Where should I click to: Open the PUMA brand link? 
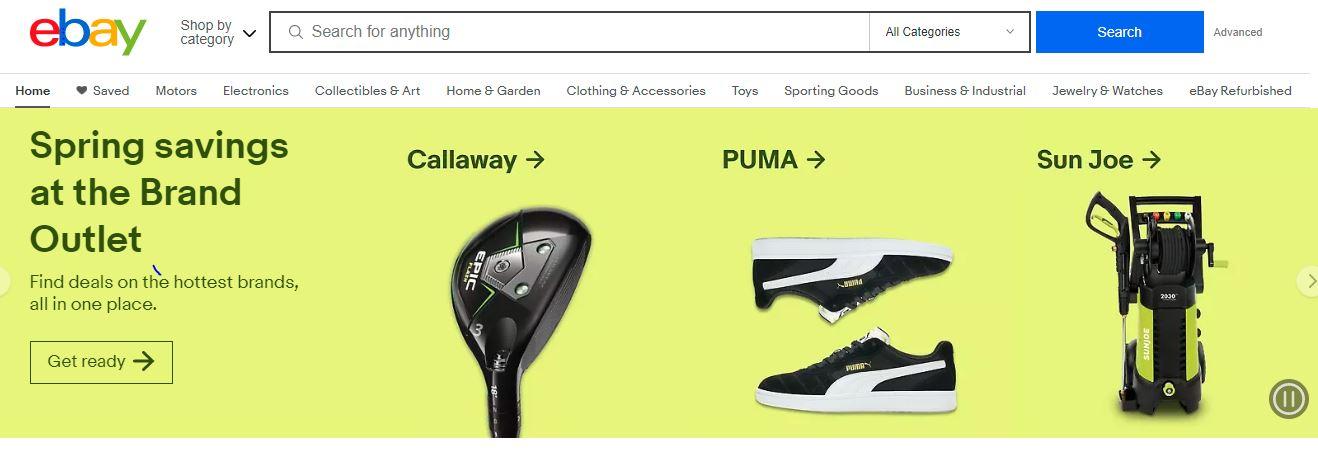[x=773, y=159]
